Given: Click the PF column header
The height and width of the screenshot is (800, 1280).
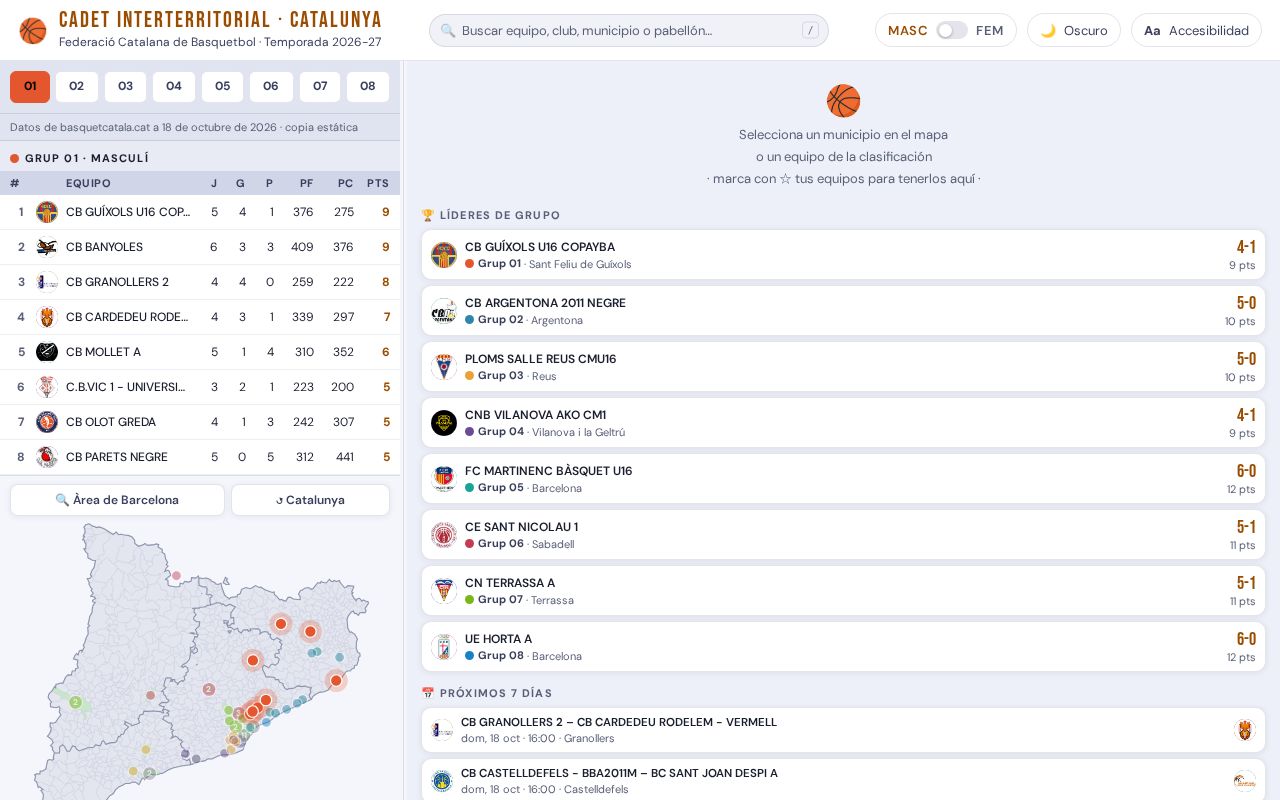Looking at the screenshot, I should pyautogui.click(x=306, y=183).
